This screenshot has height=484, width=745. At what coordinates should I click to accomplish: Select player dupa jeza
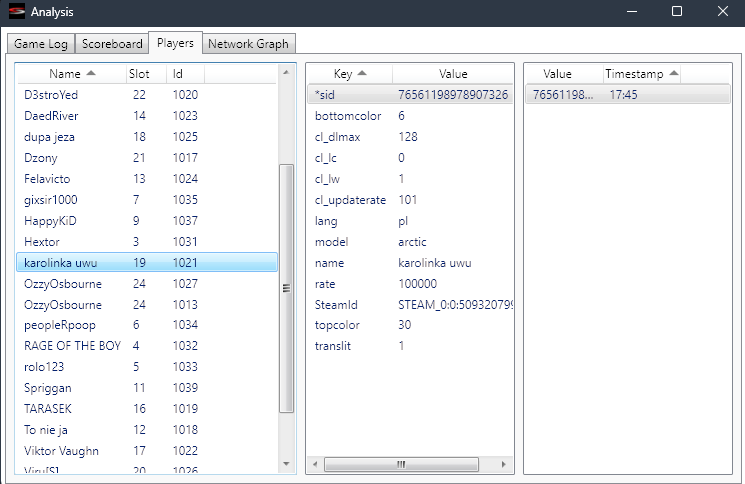(x=147, y=137)
